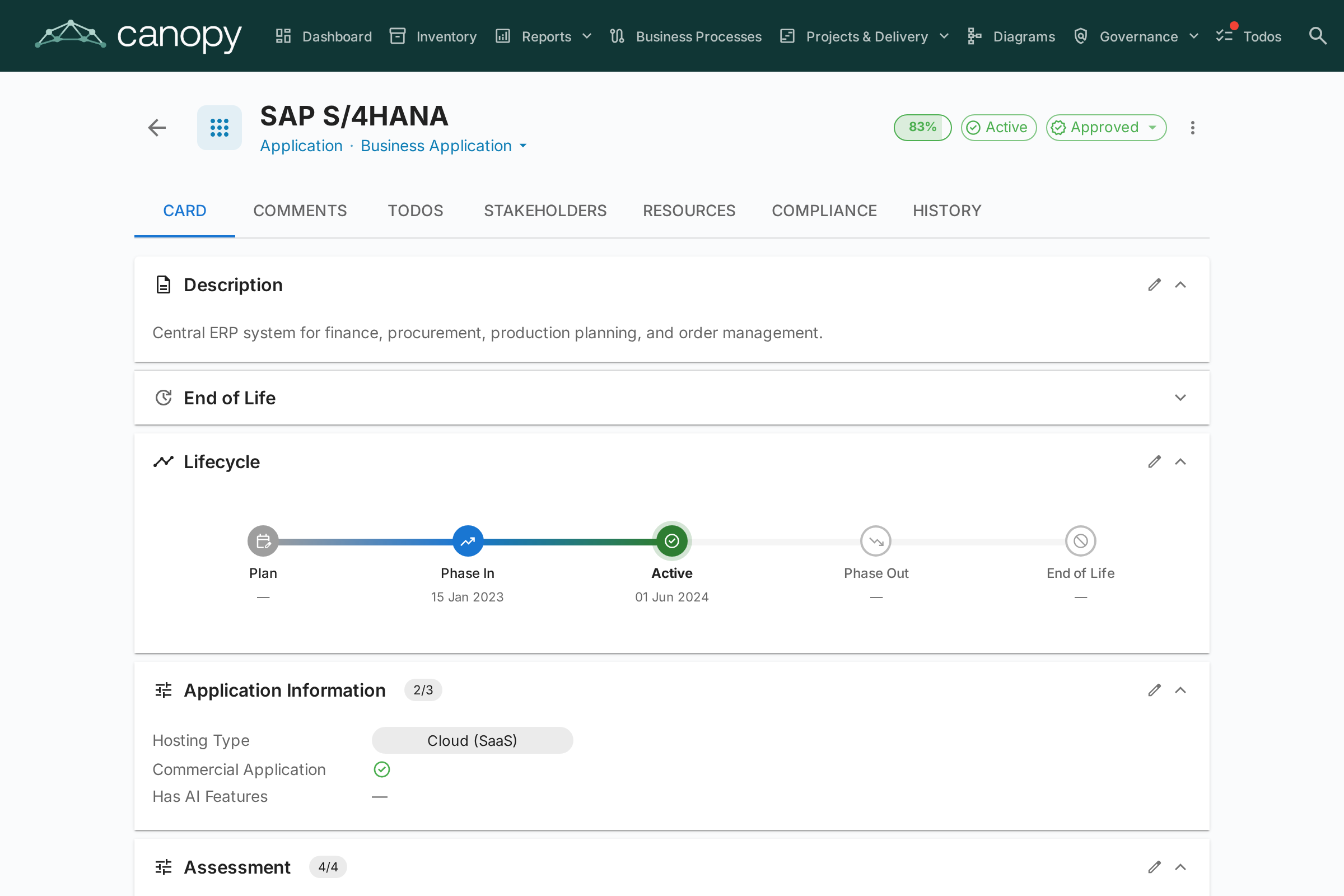The image size is (1344, 896).
Task: Switch to the History tab
Action: point(947,211)
